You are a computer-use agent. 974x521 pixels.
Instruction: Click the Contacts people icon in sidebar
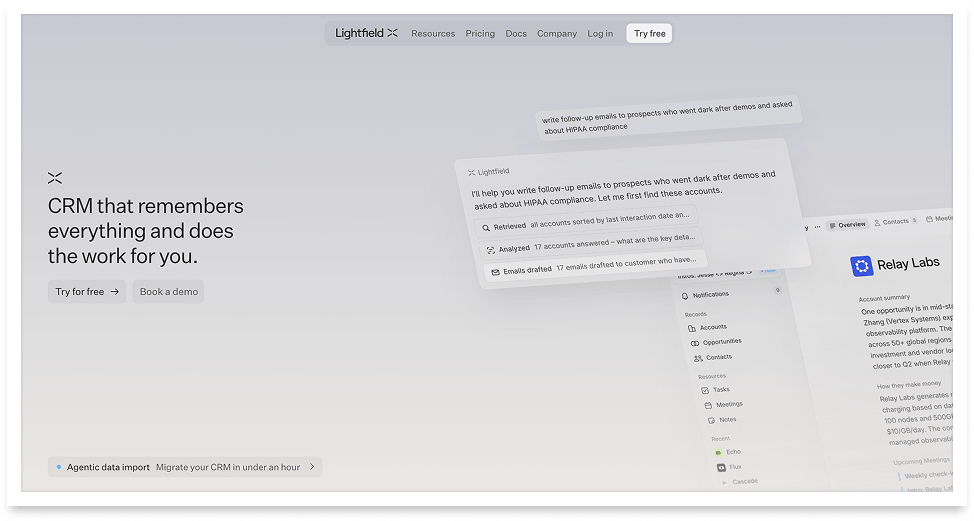[698, 358]
